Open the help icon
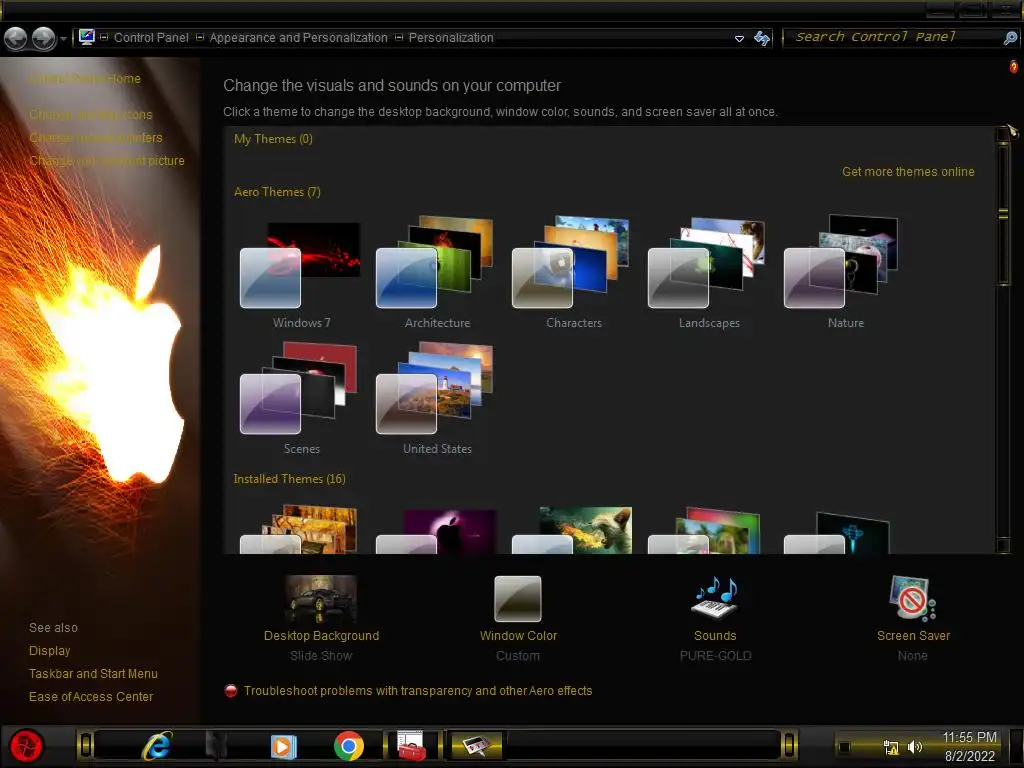 (1014, 67)
